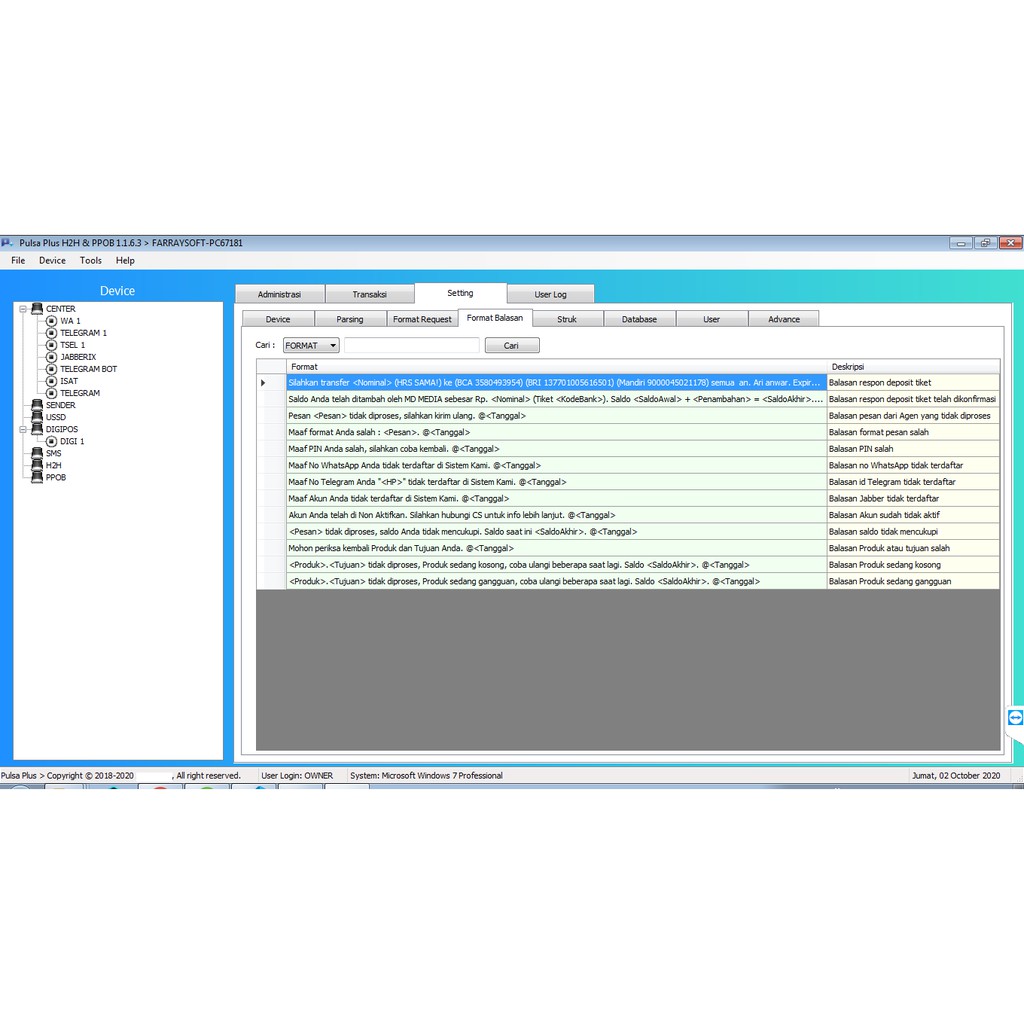Click 'Balasan Produk sedang gangguan' description cell
Screen dimensions: 1024x1024
tap(913, 581)
